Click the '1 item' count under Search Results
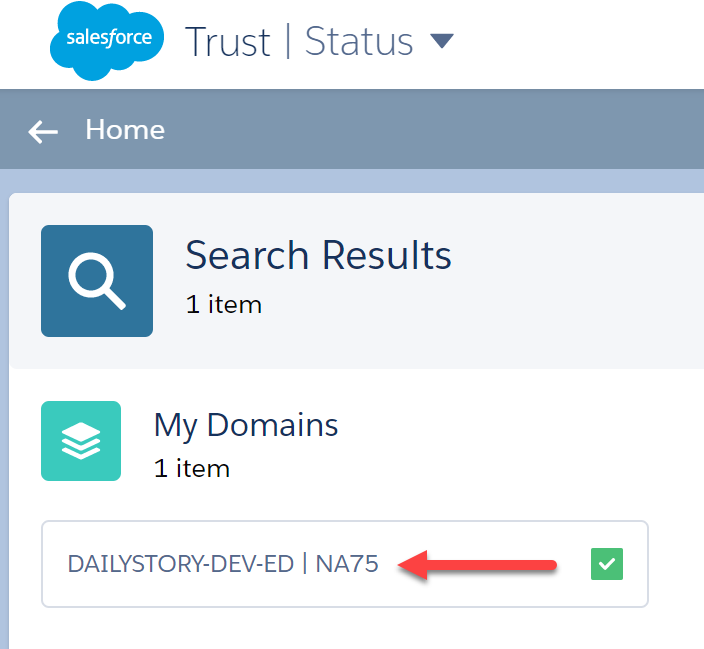Image resolution: width=704 pixels, height=649 pixels. coord(224,305)
